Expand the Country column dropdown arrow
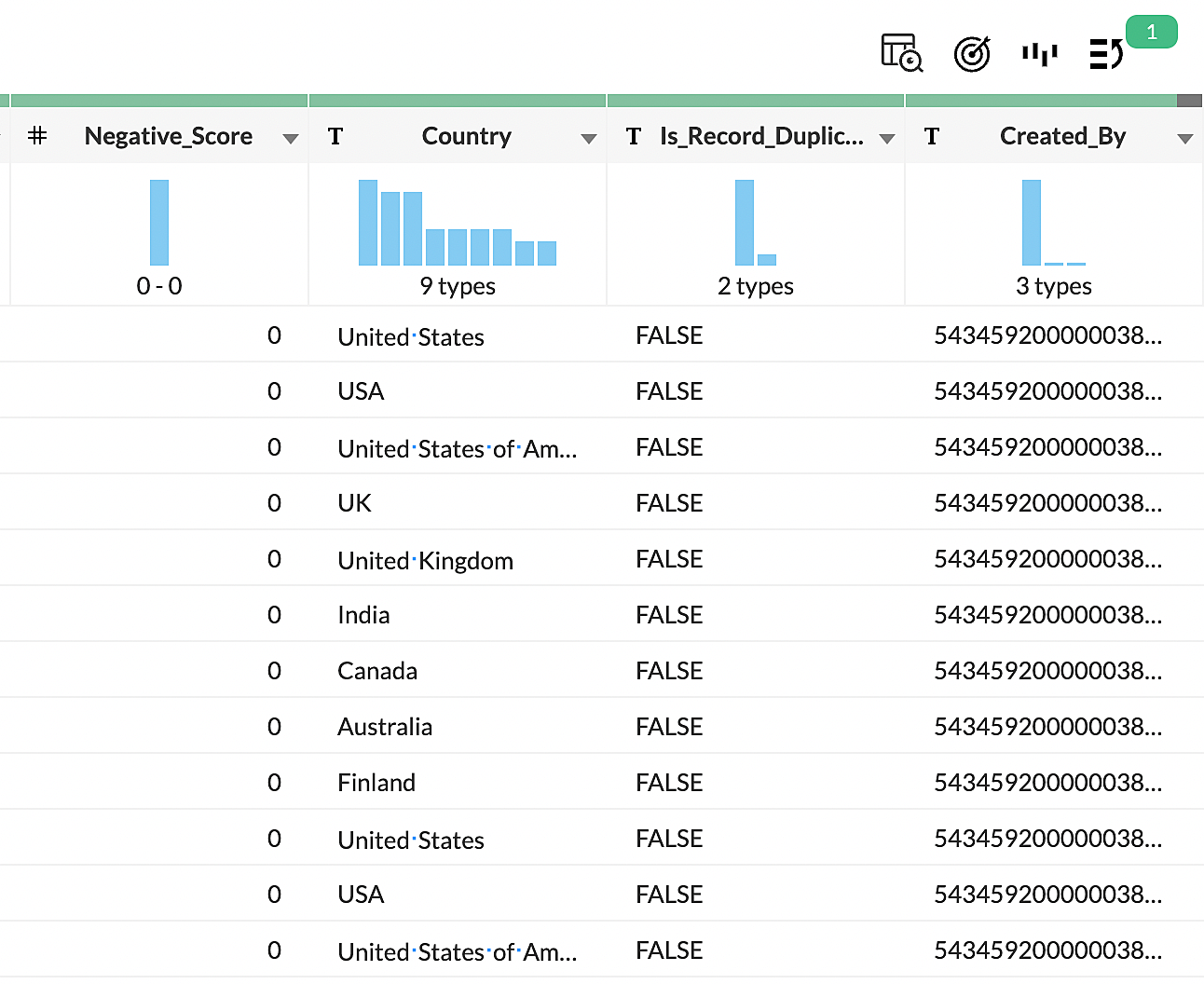The height and width of the screenshot is (984, 1204). [x=588, y=139]
